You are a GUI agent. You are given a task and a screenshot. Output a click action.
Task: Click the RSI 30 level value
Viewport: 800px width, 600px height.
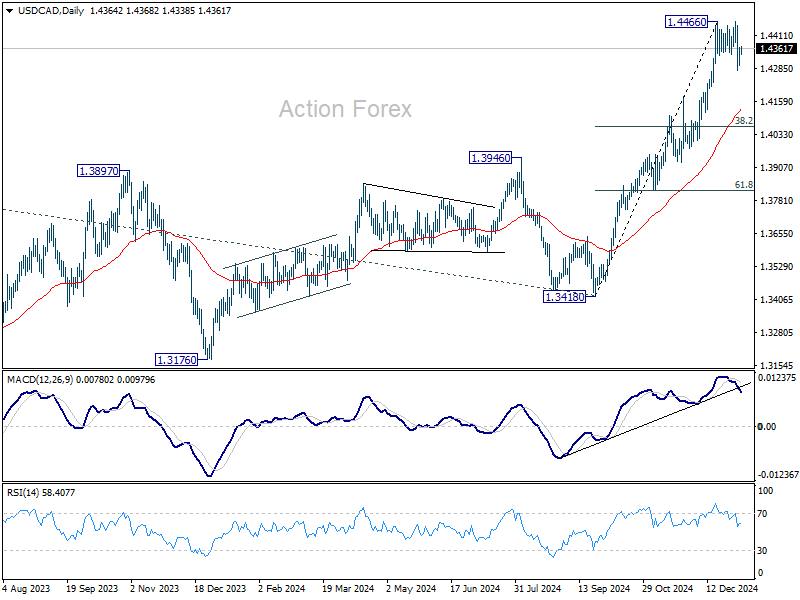tap(762, 551)
